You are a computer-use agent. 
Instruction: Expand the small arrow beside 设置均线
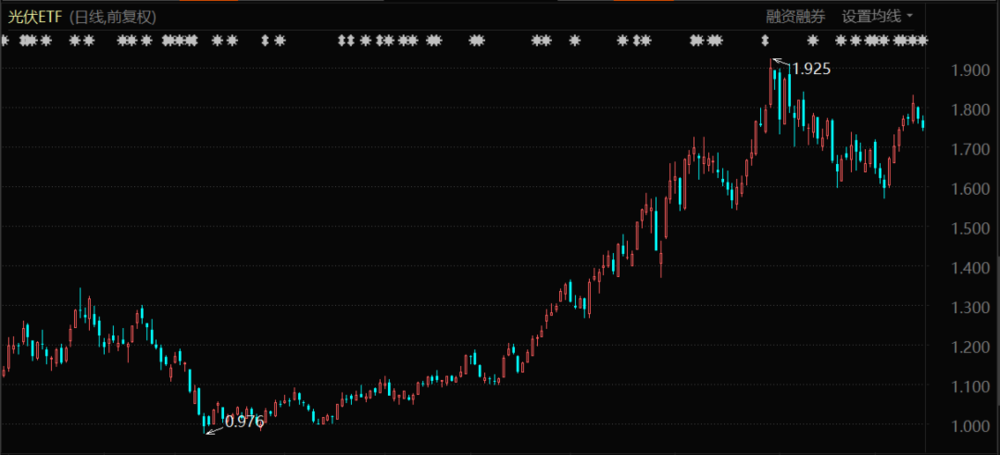coord(910,16)
